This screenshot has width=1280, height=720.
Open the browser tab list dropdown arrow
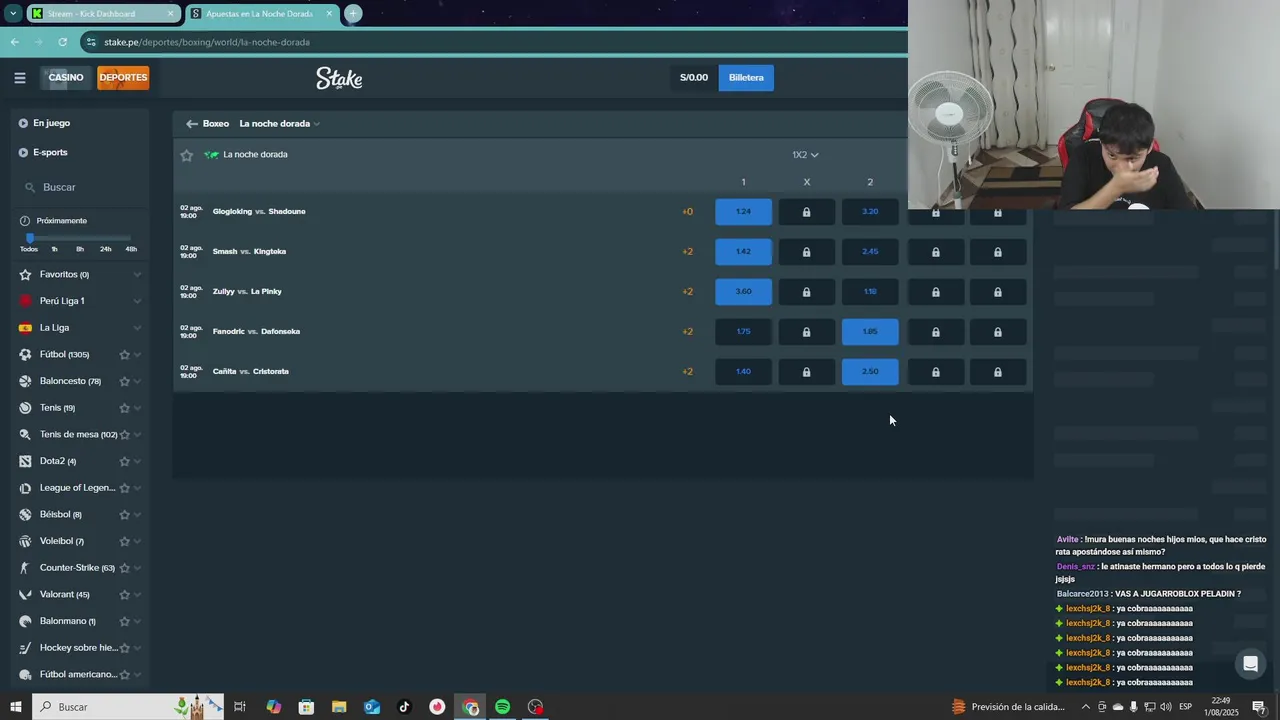pos(13,14)
